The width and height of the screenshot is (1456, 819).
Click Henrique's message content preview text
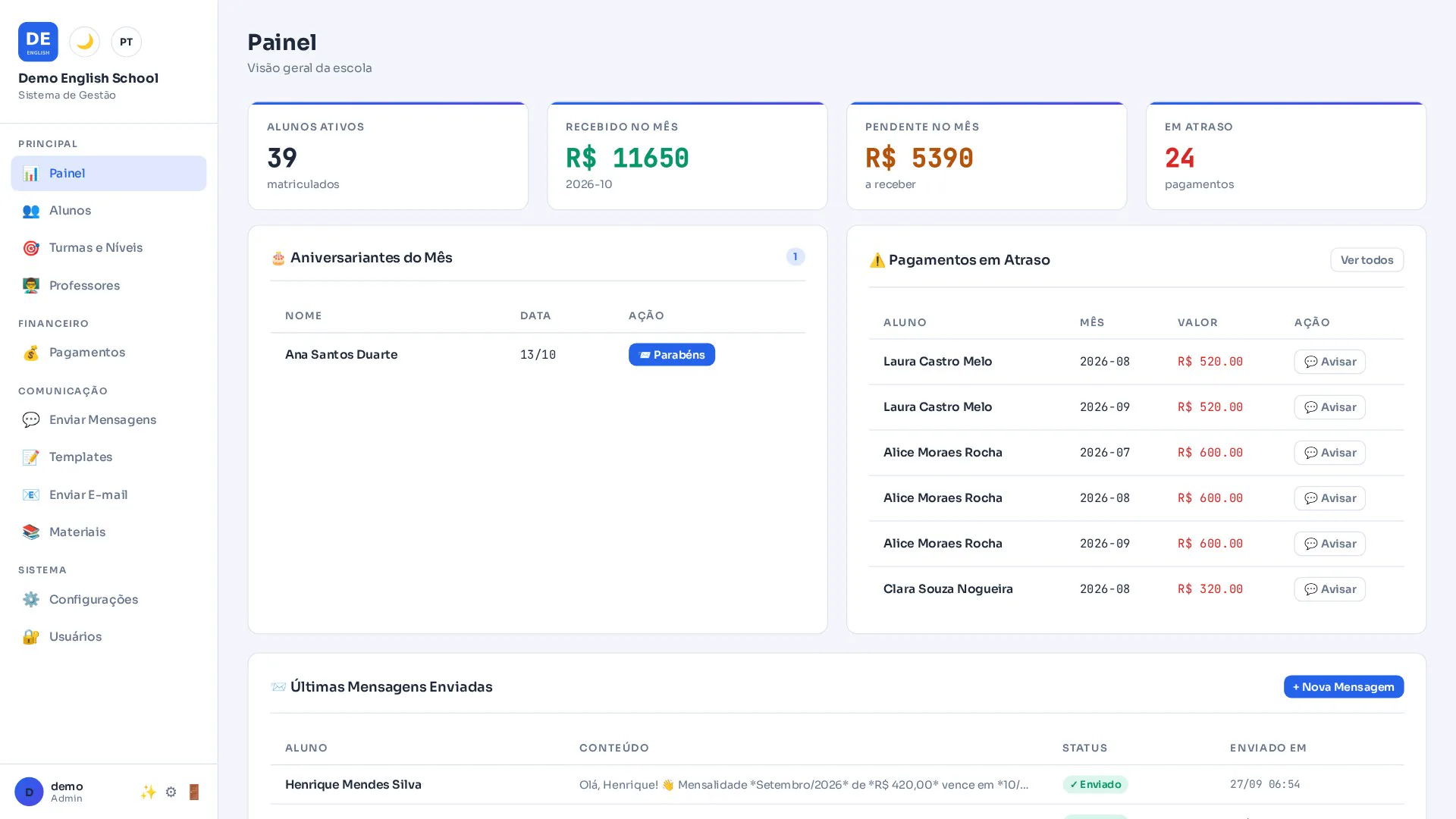click(x=804, y=785)
